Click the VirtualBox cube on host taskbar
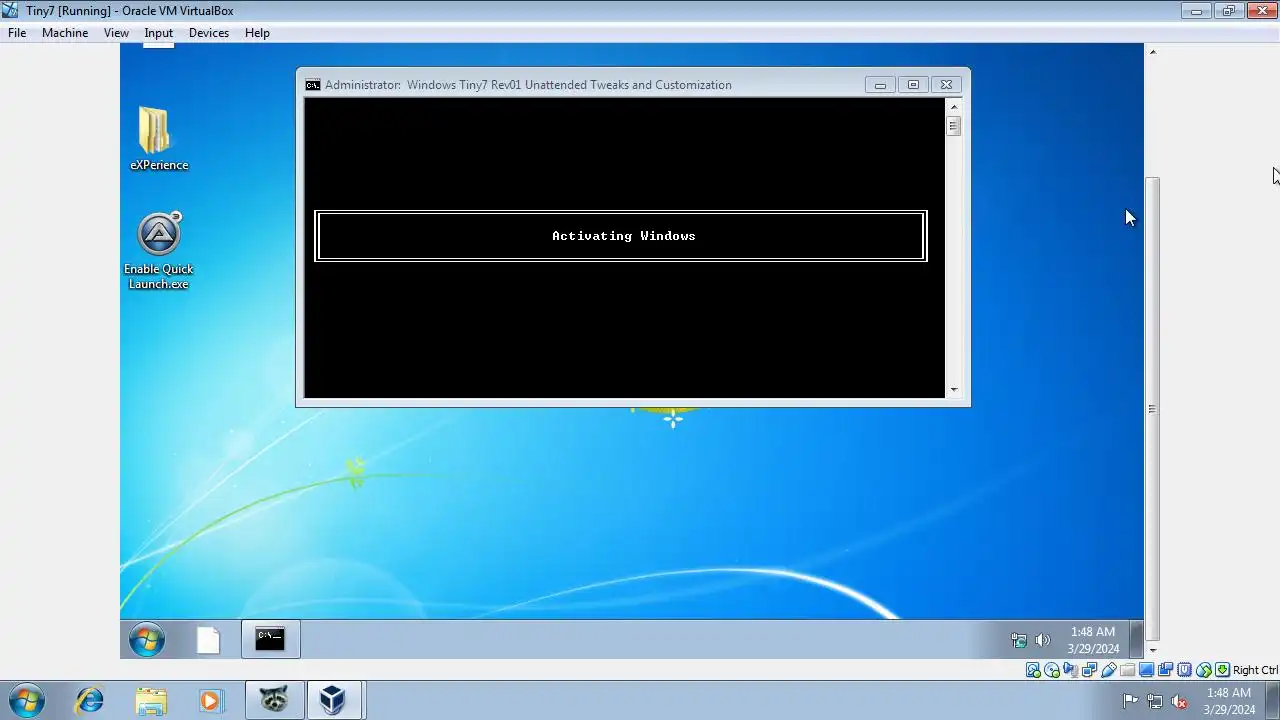The height and width of the screenshot is (720, 1280). click(333, 701)
